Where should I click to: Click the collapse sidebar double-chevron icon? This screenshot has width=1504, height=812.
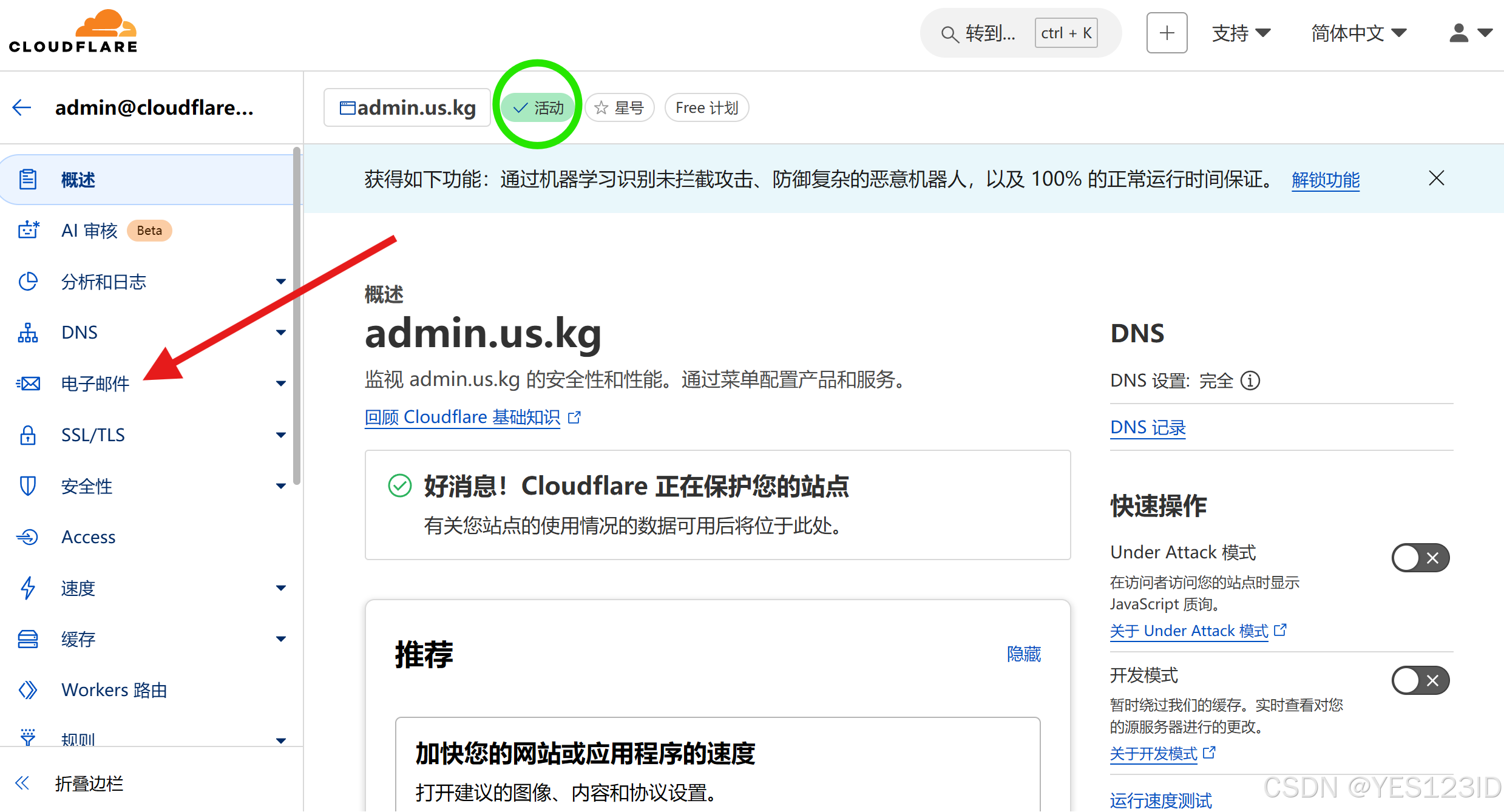point(23,783)
